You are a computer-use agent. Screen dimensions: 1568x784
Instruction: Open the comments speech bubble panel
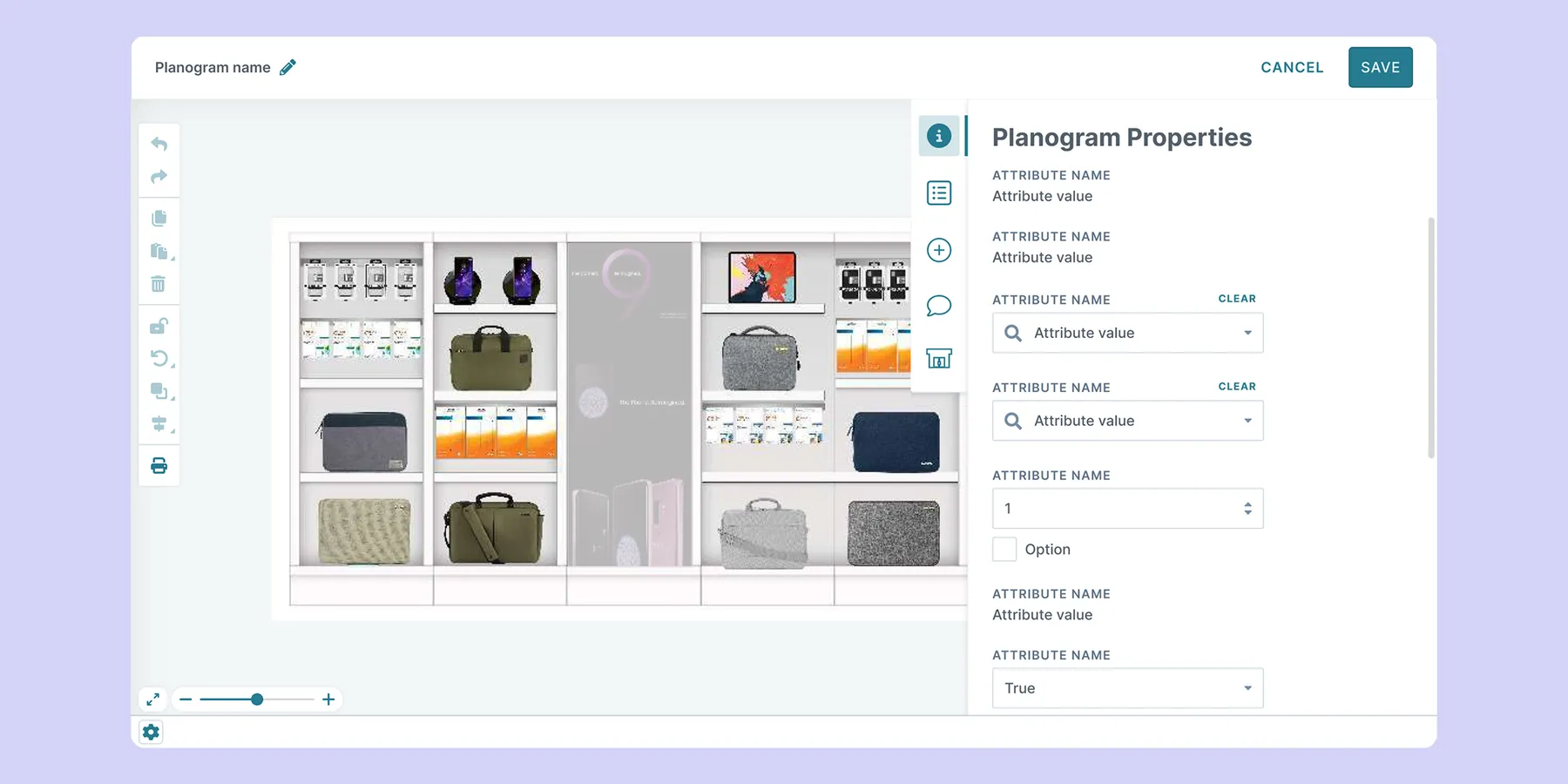click(x=938, y=306)
